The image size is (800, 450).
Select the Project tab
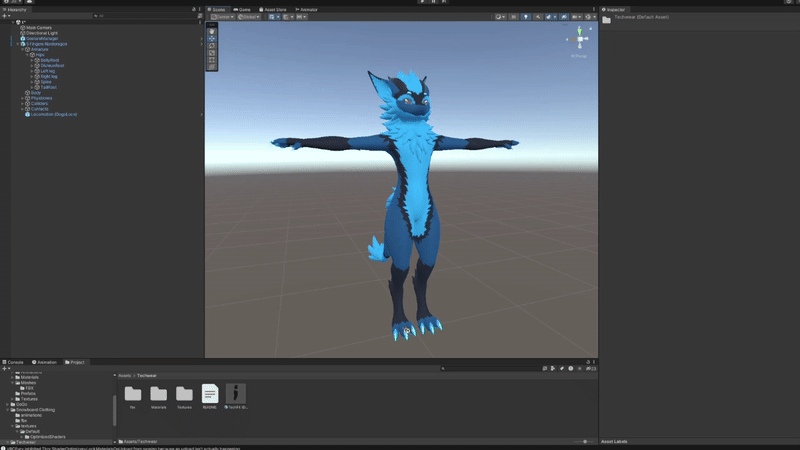pyautogui.click(x=75, y=362)
